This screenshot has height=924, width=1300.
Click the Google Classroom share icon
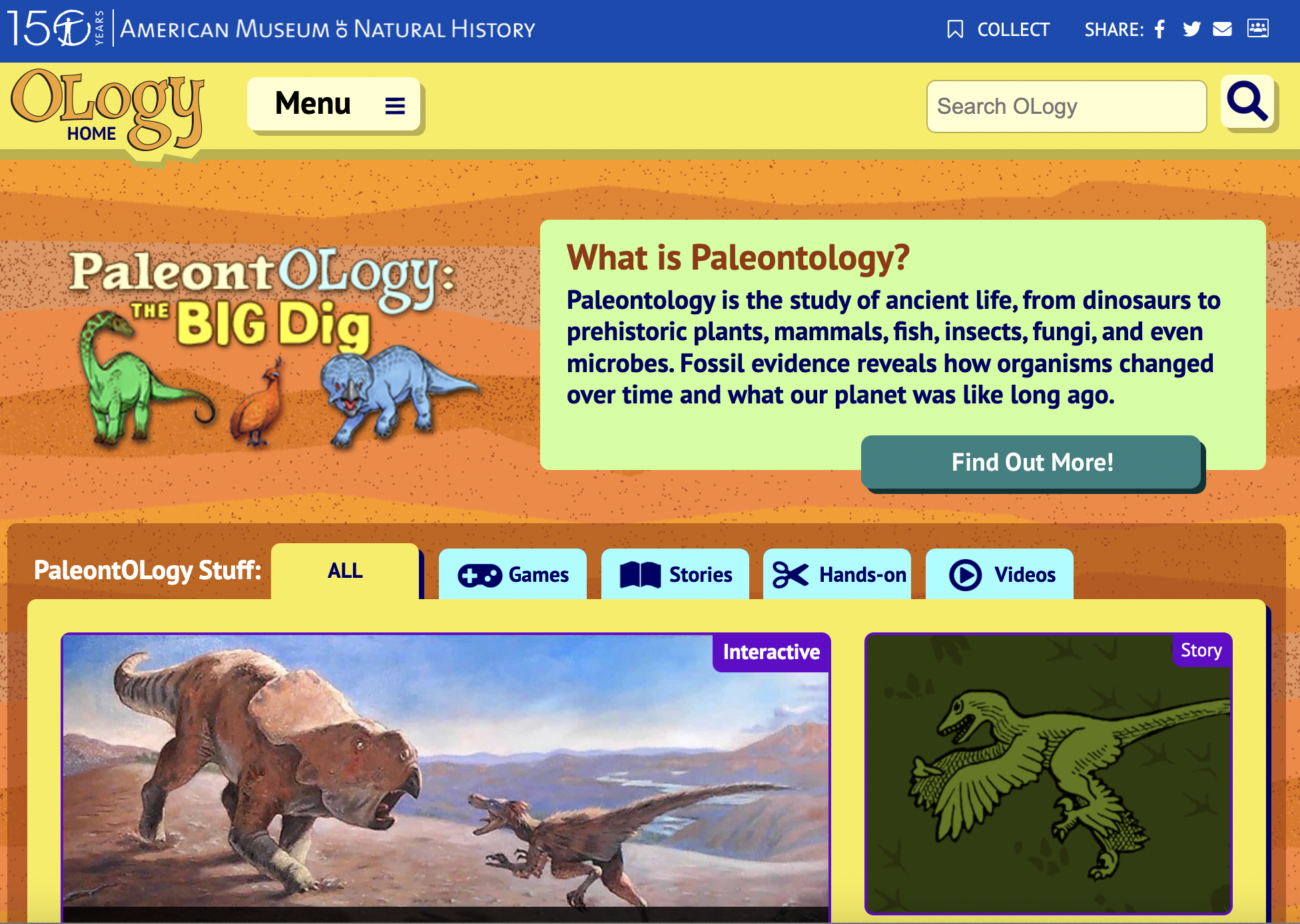1257,29
